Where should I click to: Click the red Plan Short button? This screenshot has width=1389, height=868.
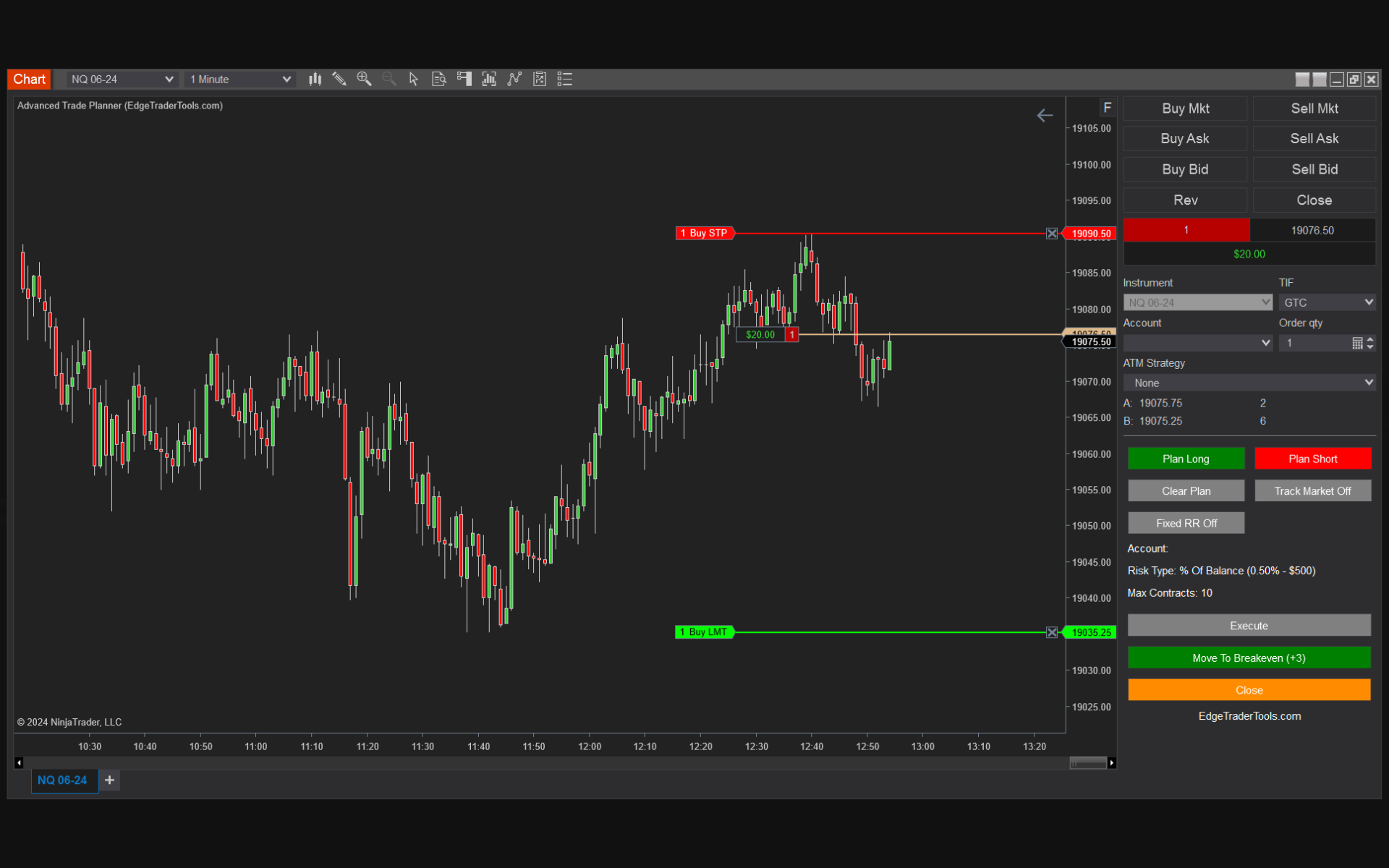point(1312,459)
